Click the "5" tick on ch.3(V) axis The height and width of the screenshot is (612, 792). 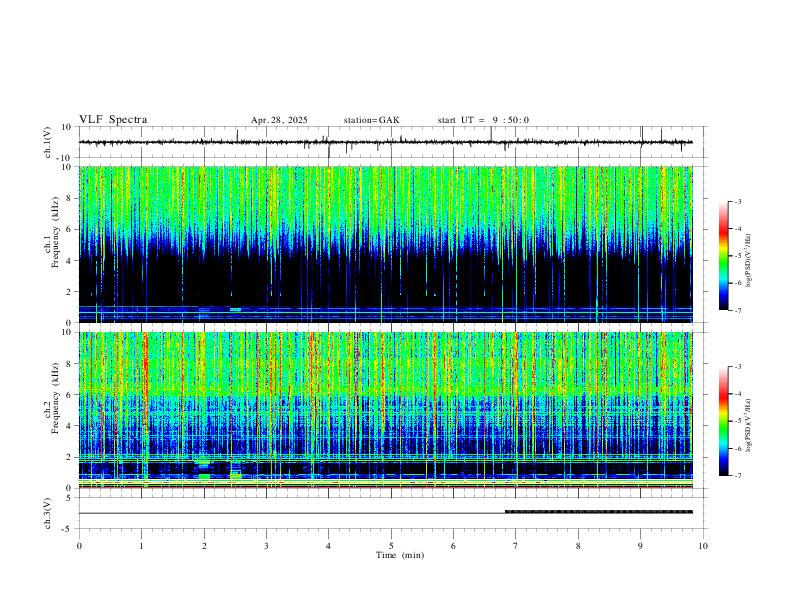click(x=70, y=498)
